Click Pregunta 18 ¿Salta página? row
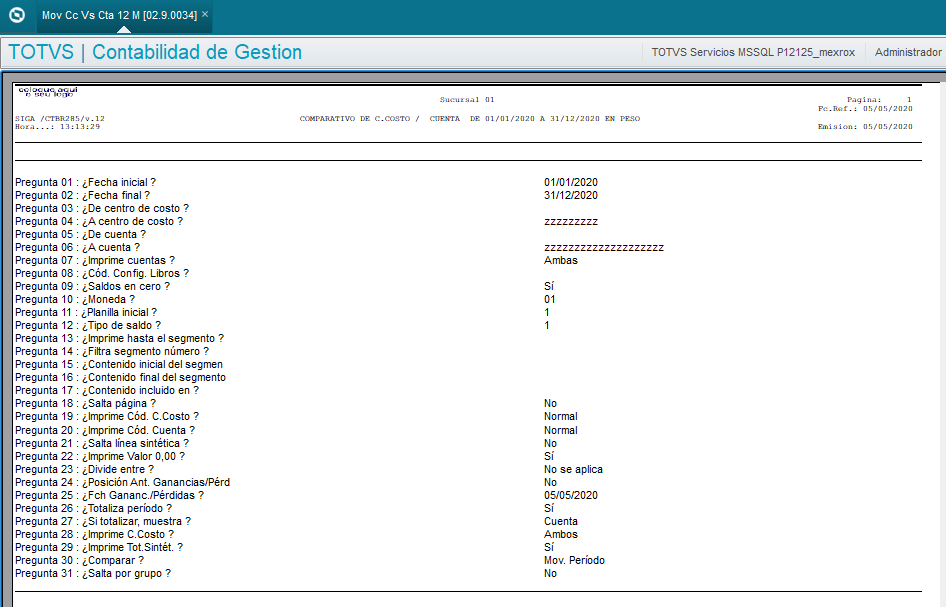 coord(86,403)
